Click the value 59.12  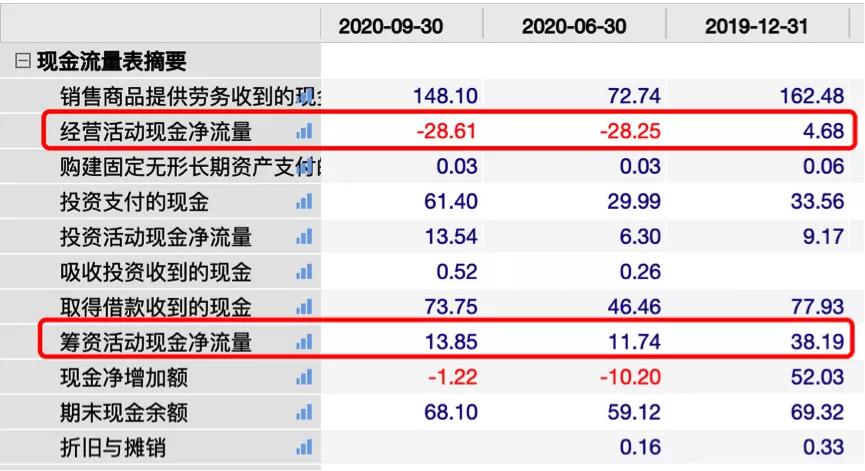[634, 413]
